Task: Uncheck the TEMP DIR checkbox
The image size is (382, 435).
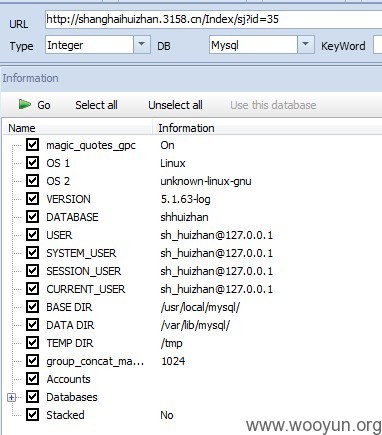Action: 32,343
